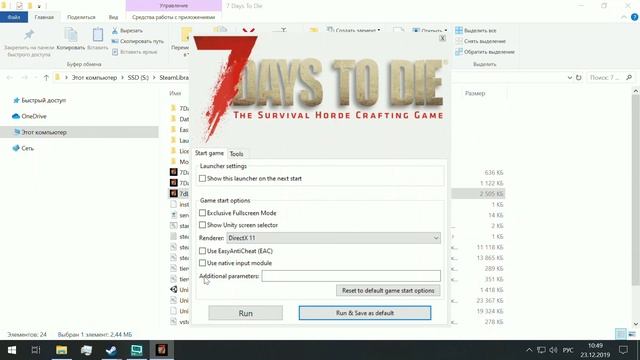The width and height of the screenshot is (640, 360).
Task: Open the Renderer DirectX 11 dropdown
Action: (333, 238)
